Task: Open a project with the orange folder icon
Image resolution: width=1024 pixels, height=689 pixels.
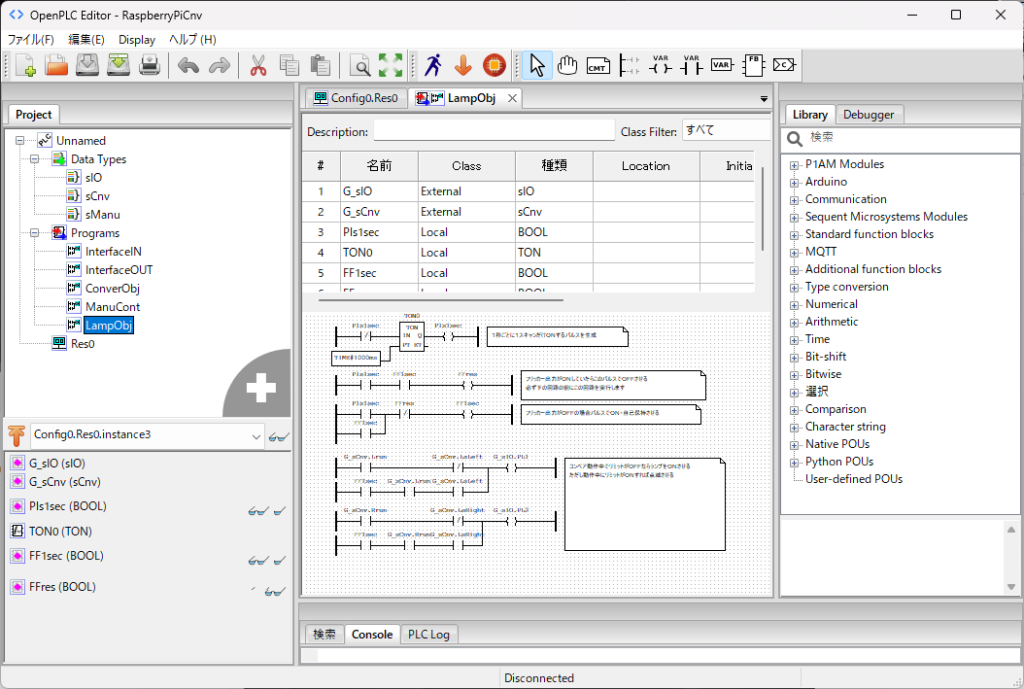Action: 57,65
